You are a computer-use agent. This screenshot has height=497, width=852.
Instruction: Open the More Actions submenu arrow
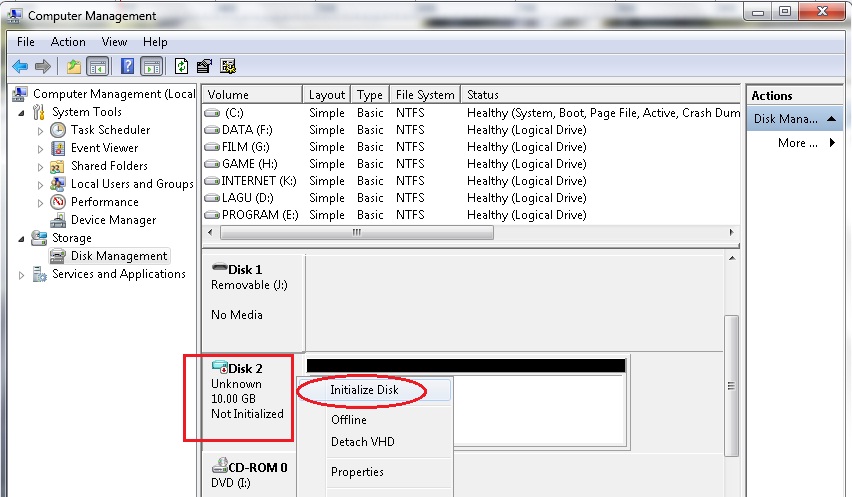[x=832, y=143]
